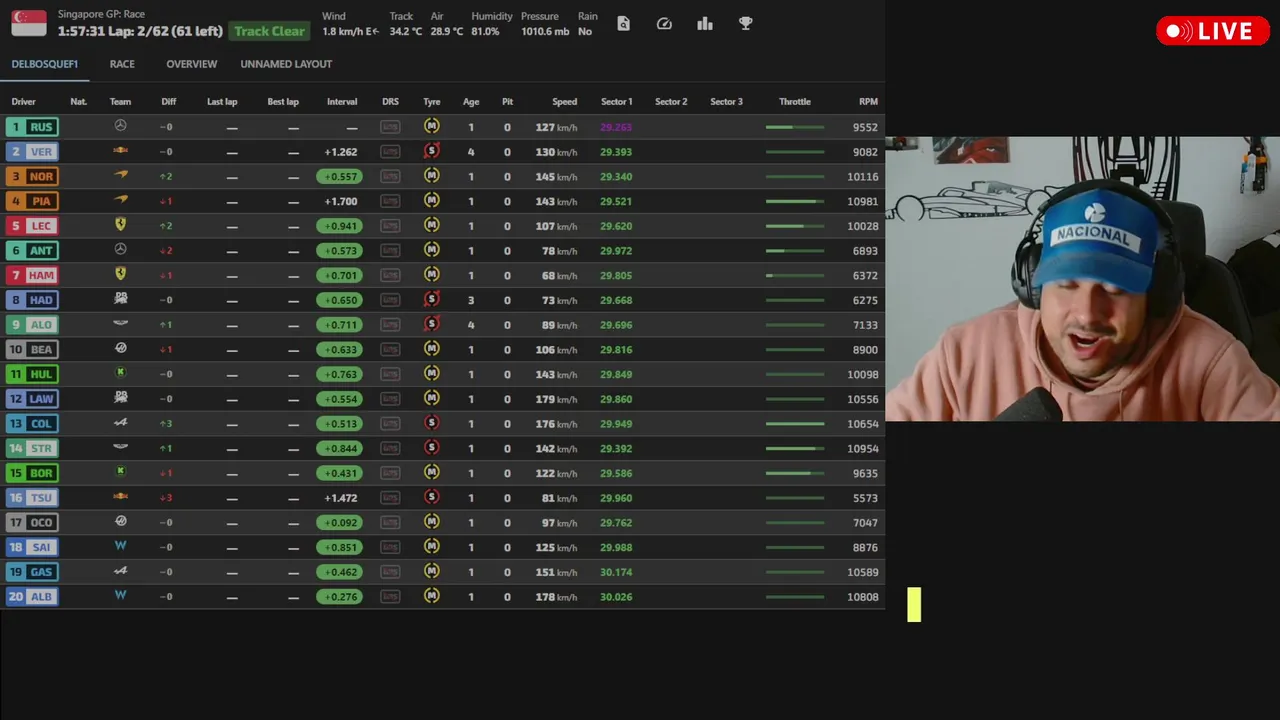Switch to the OVERVIEW tab
This screenshot has width=1280, height=720.
click(191, 64)
